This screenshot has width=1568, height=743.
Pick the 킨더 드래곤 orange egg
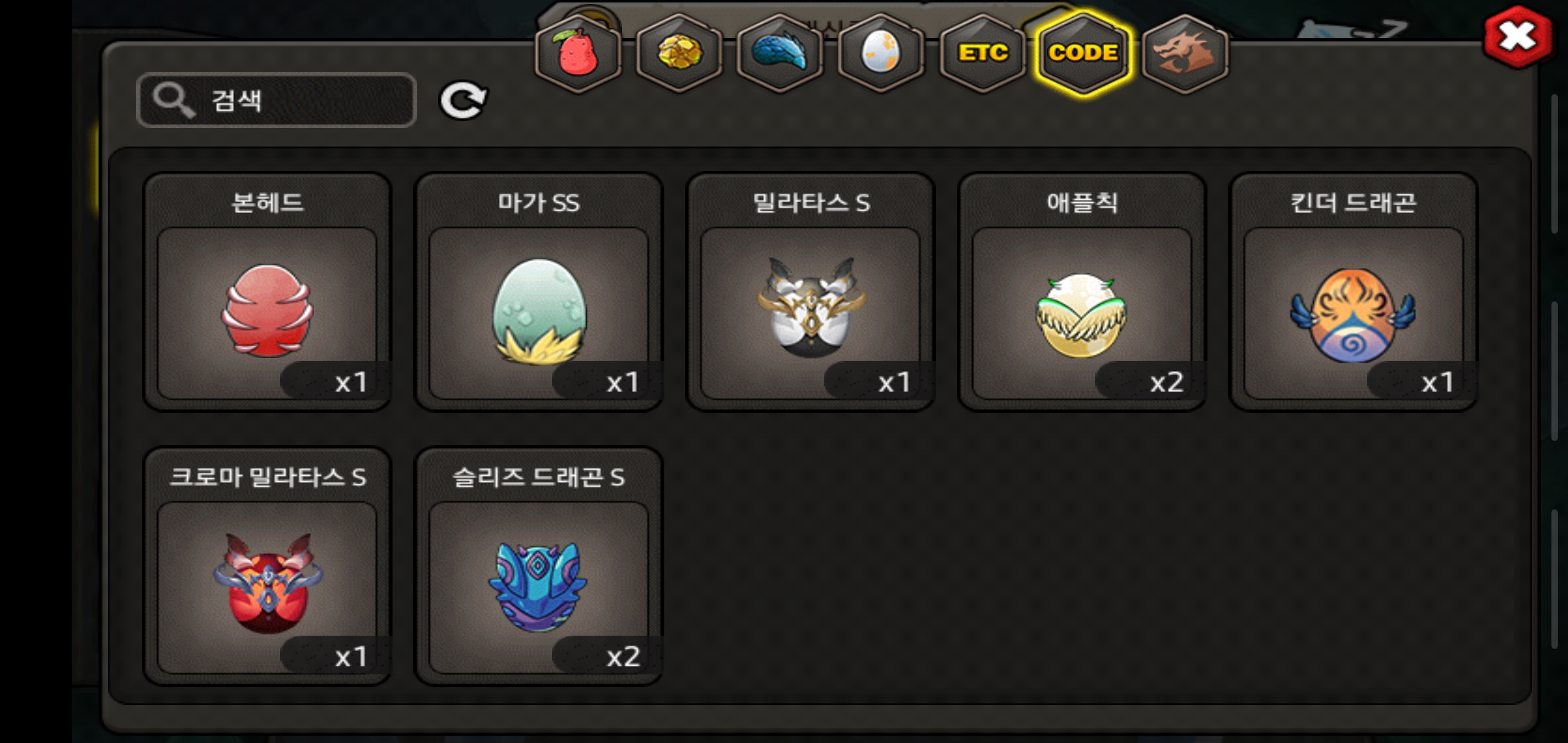[x=1353, y=292]
